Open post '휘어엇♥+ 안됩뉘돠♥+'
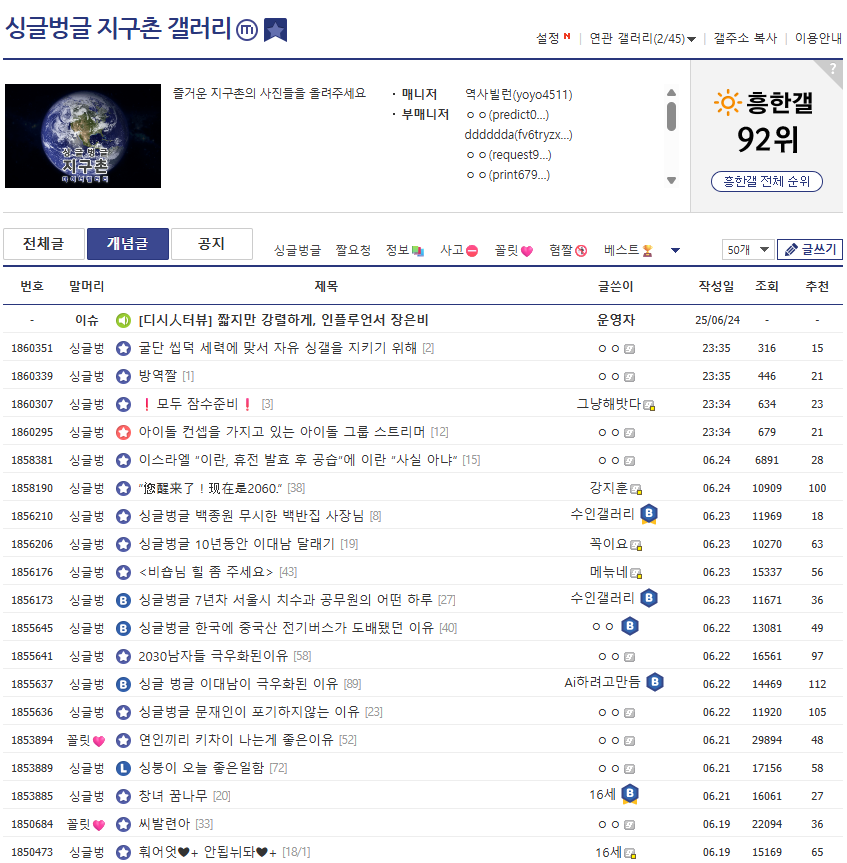The height and width of the screenshot is (863, 847). click(x=208, y=853)
